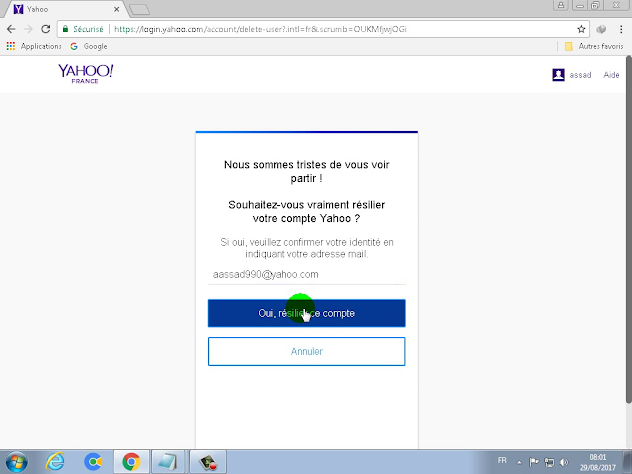Open the Autres favoris folder
This screenshot has height=474, width=632.
coord(594,46)
